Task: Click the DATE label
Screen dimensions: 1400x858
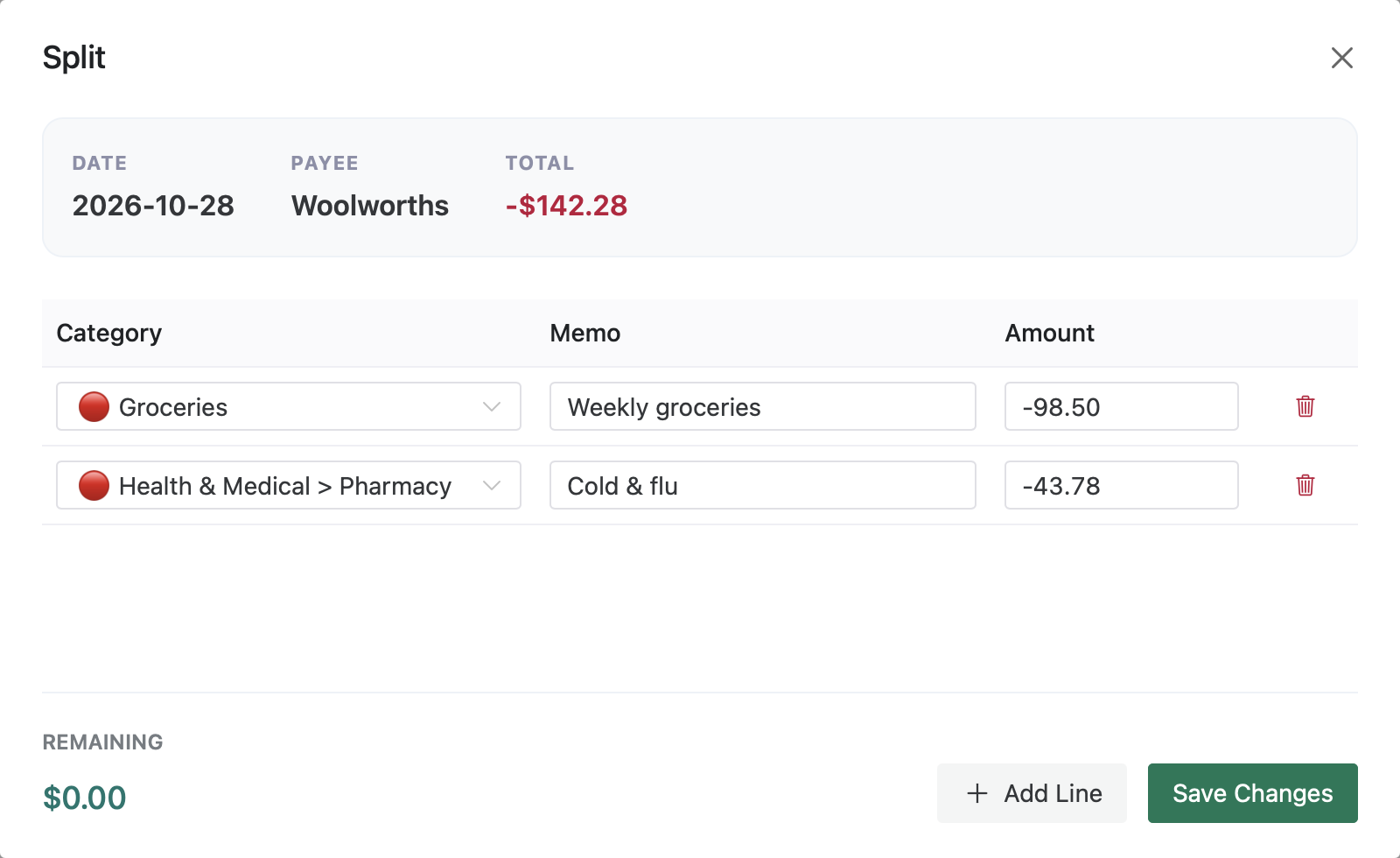Action: pos(100,163)
